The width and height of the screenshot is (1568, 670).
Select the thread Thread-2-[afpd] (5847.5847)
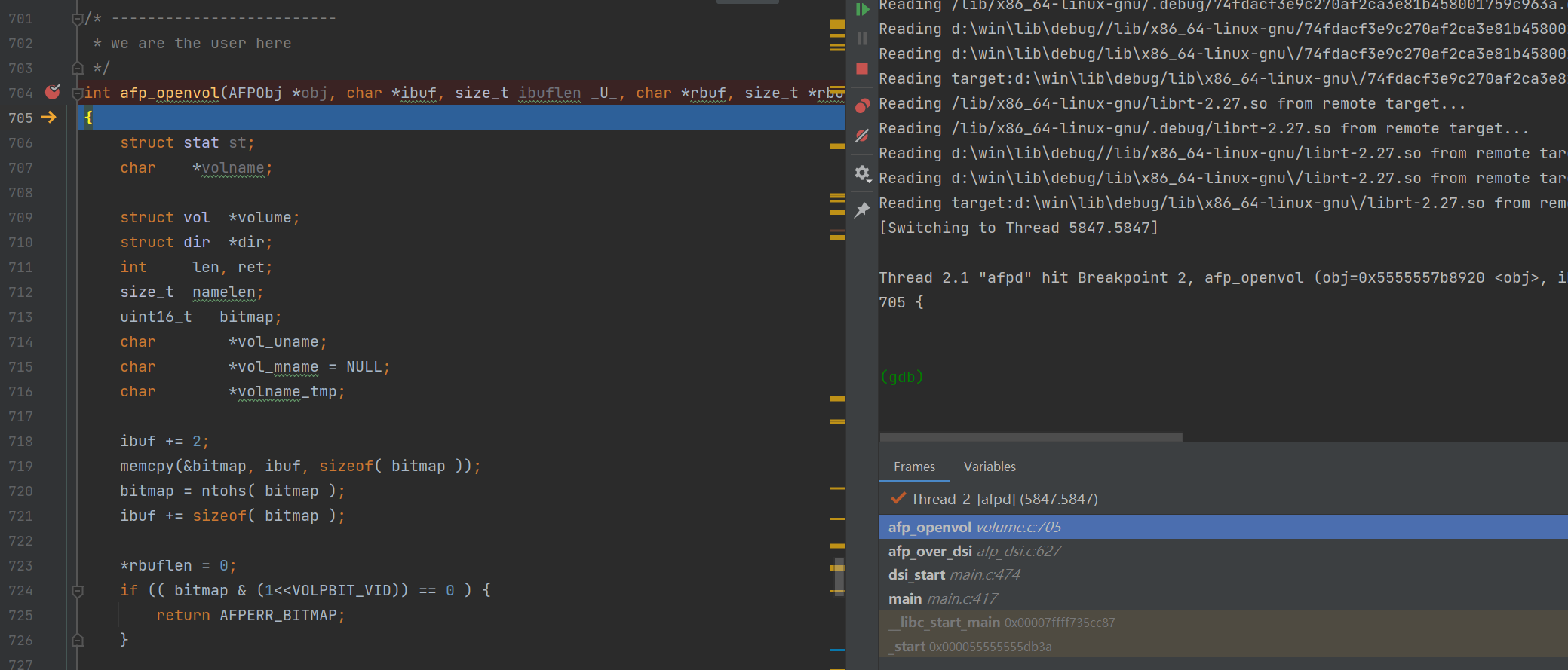pyautogui.click(x=1223, y=499)
